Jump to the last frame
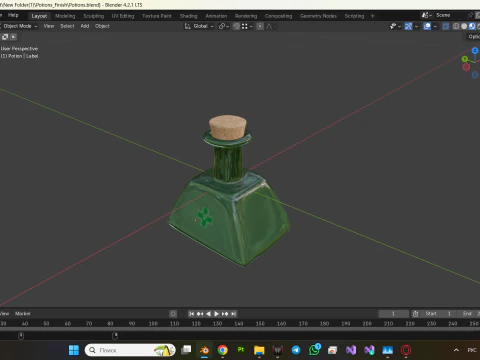The height and width of the screenshot is (360, 480). [234, 314]
